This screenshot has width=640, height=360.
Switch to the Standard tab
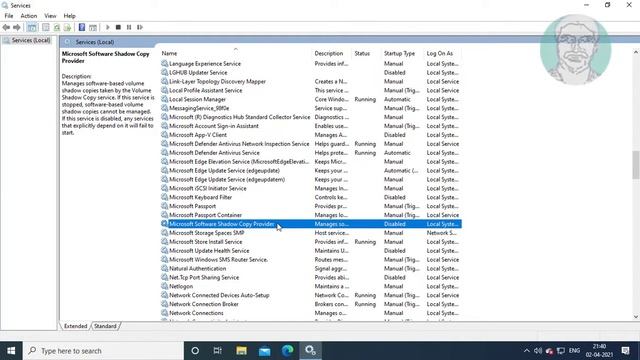tap(105, 326)
